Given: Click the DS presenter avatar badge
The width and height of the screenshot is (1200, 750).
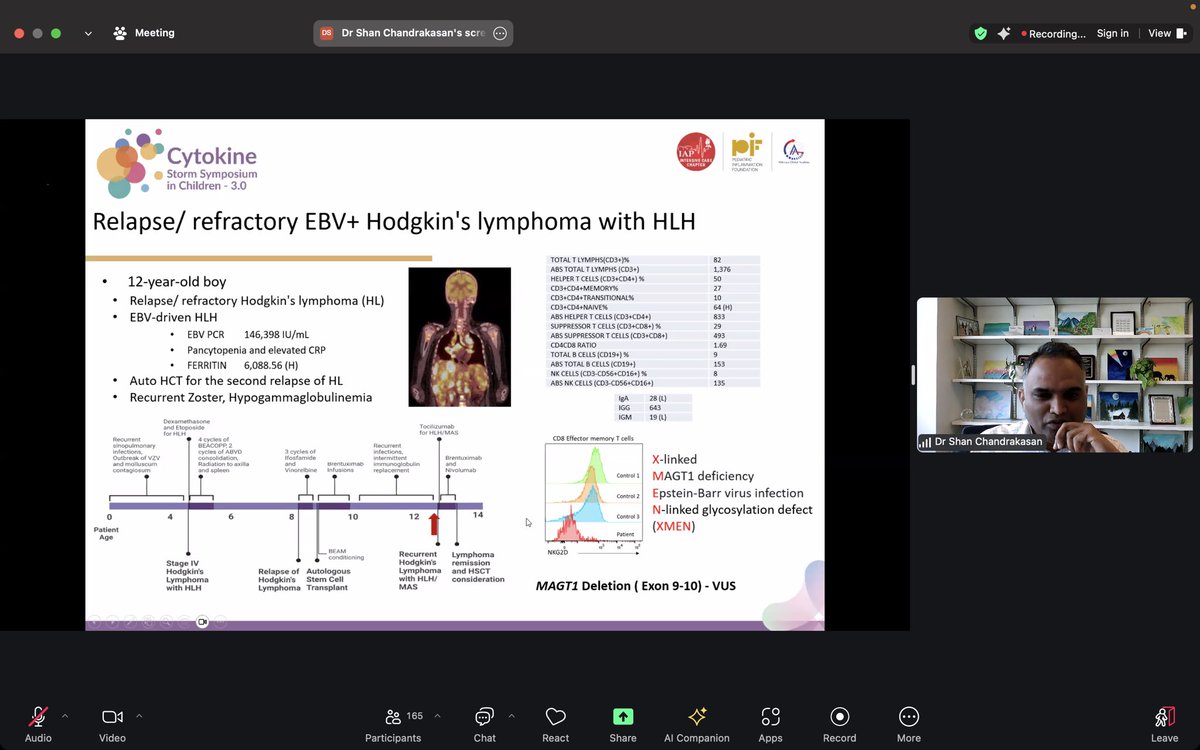Looking at the screenshot, I should pos(326,33).
